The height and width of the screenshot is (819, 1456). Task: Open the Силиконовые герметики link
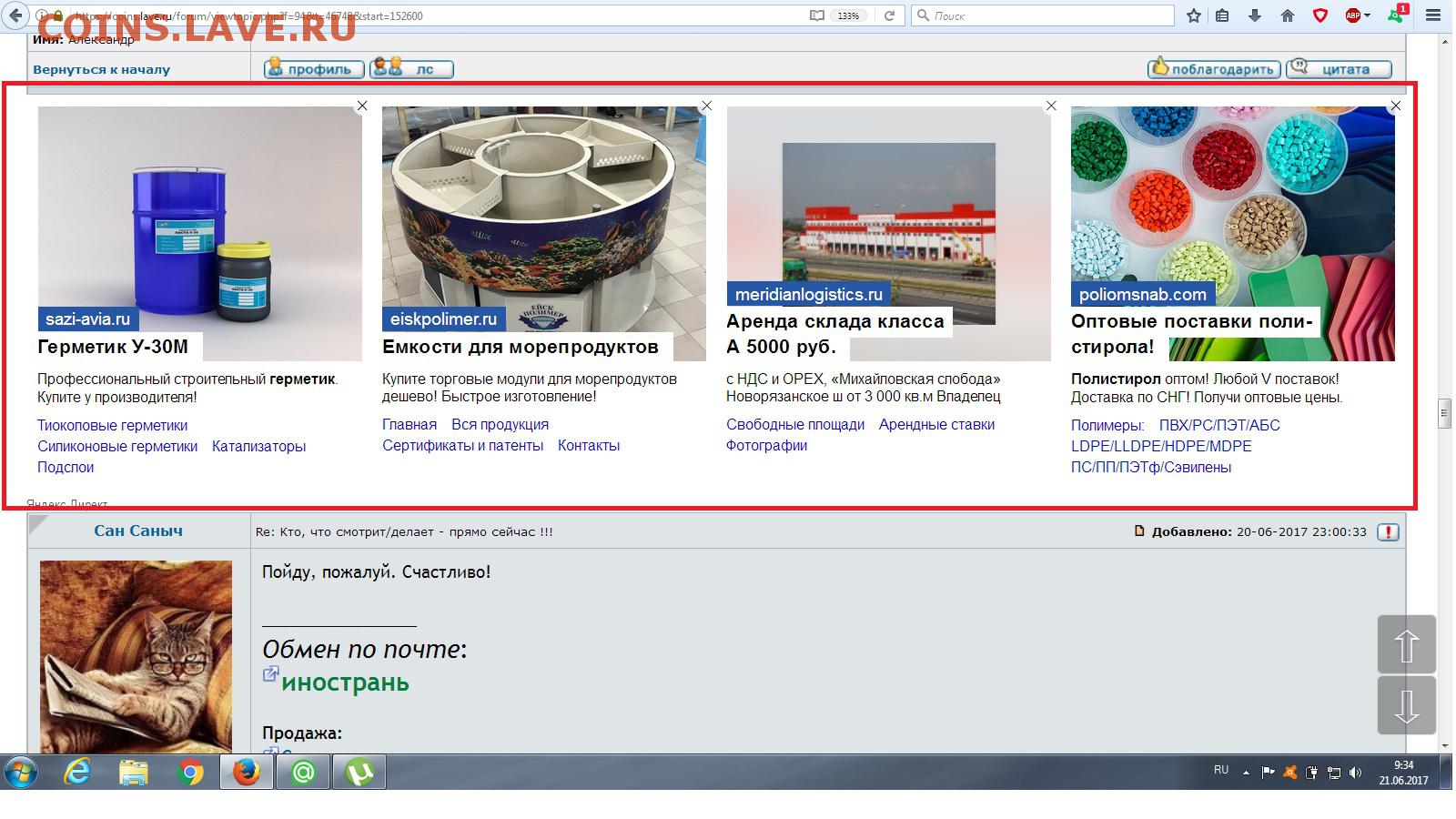[117, 446]
